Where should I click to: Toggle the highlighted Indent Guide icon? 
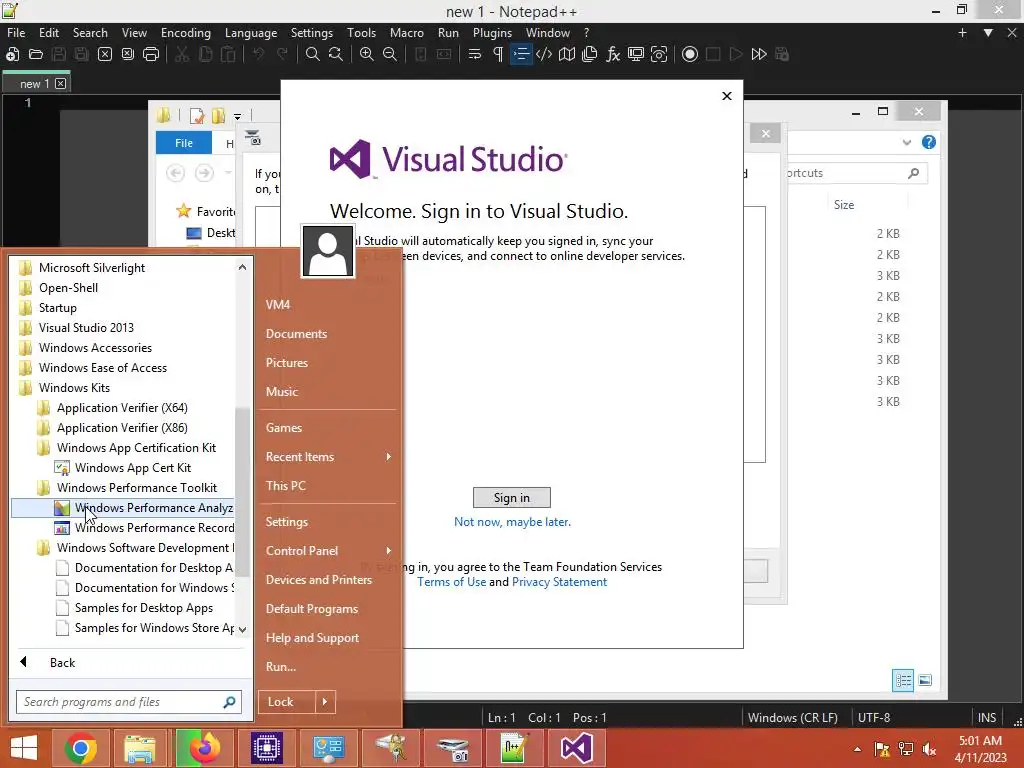pyautogui.click(x=521, y=54)
